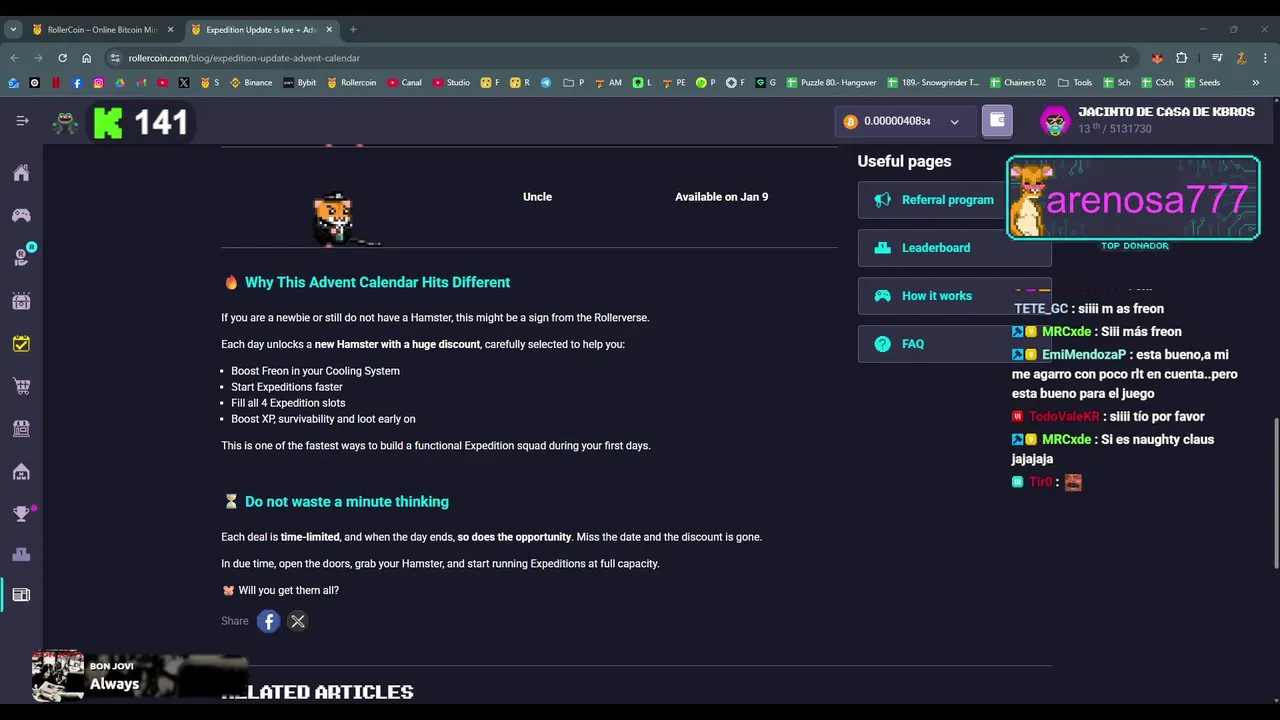Go to browser home page

[86, 58]
